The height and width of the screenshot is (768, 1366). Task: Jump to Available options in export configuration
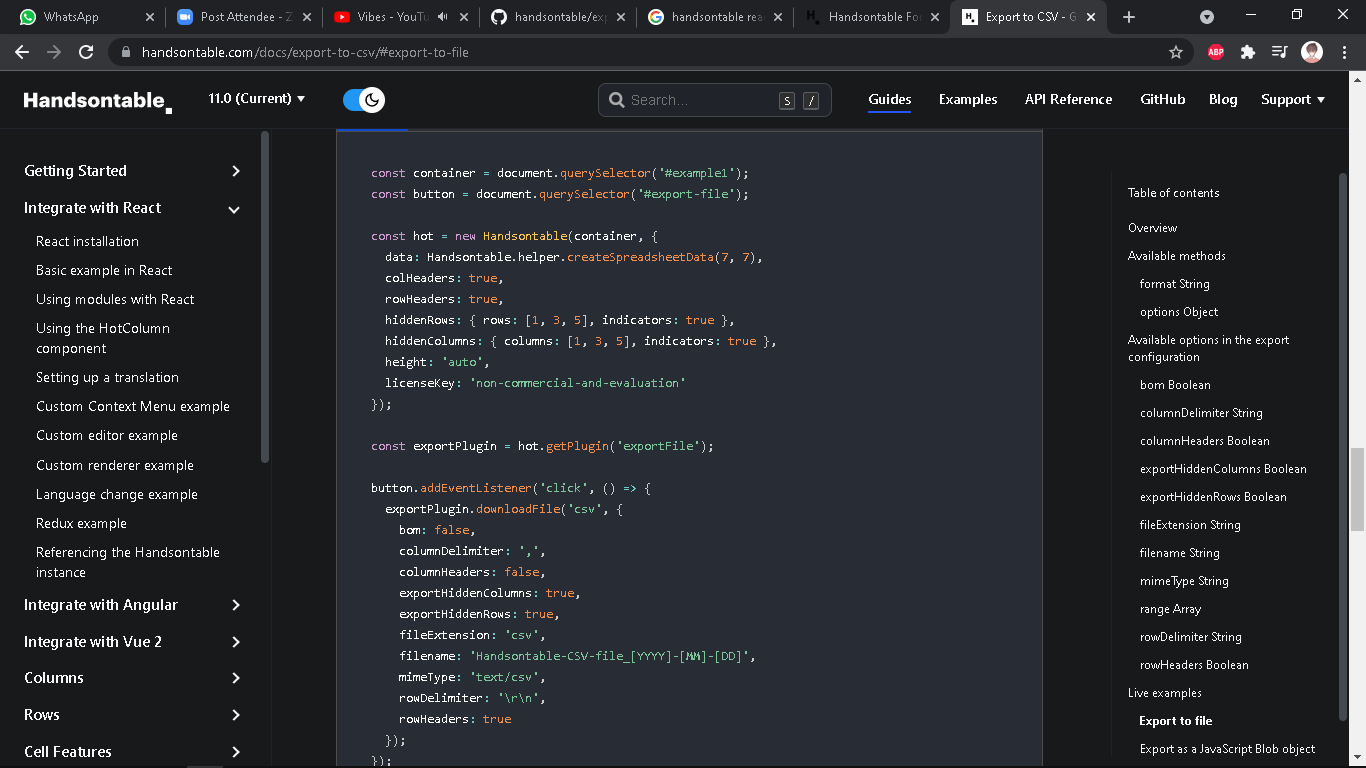[x=1209, y=348]
